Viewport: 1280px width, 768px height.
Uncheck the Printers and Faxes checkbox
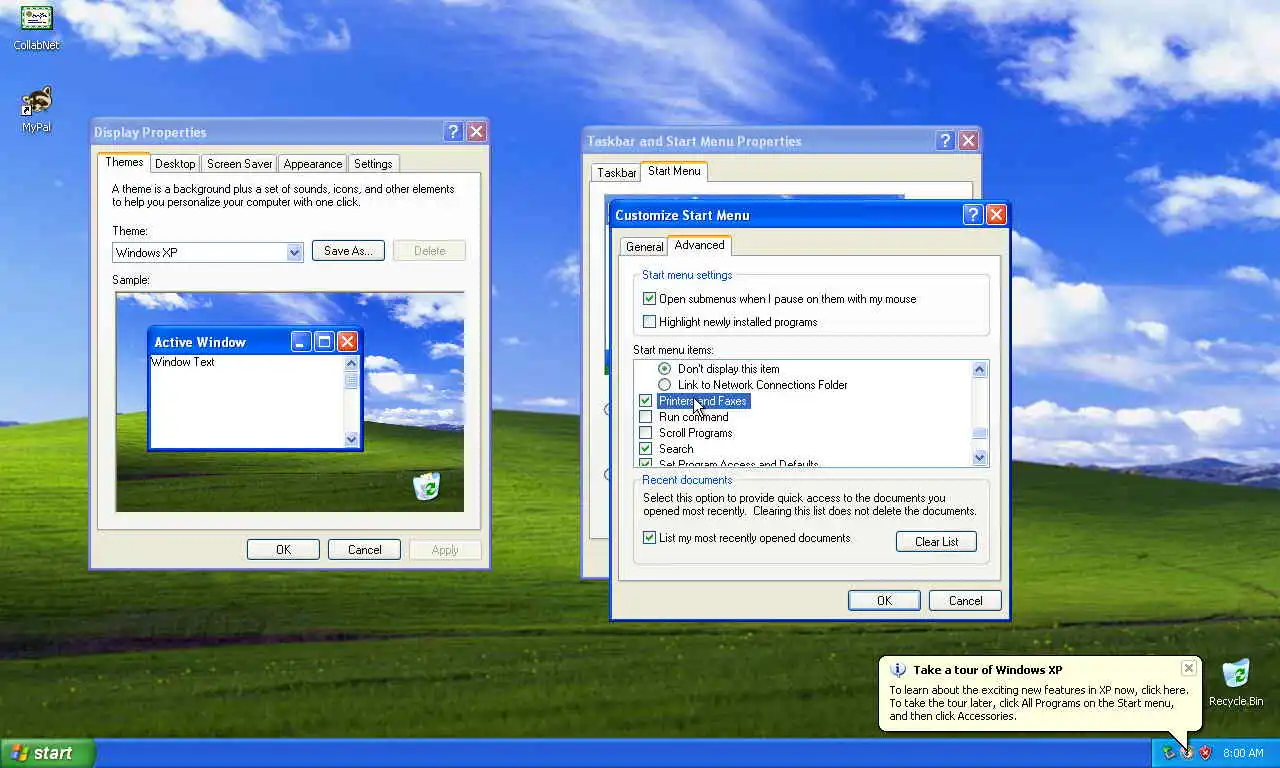646,401
